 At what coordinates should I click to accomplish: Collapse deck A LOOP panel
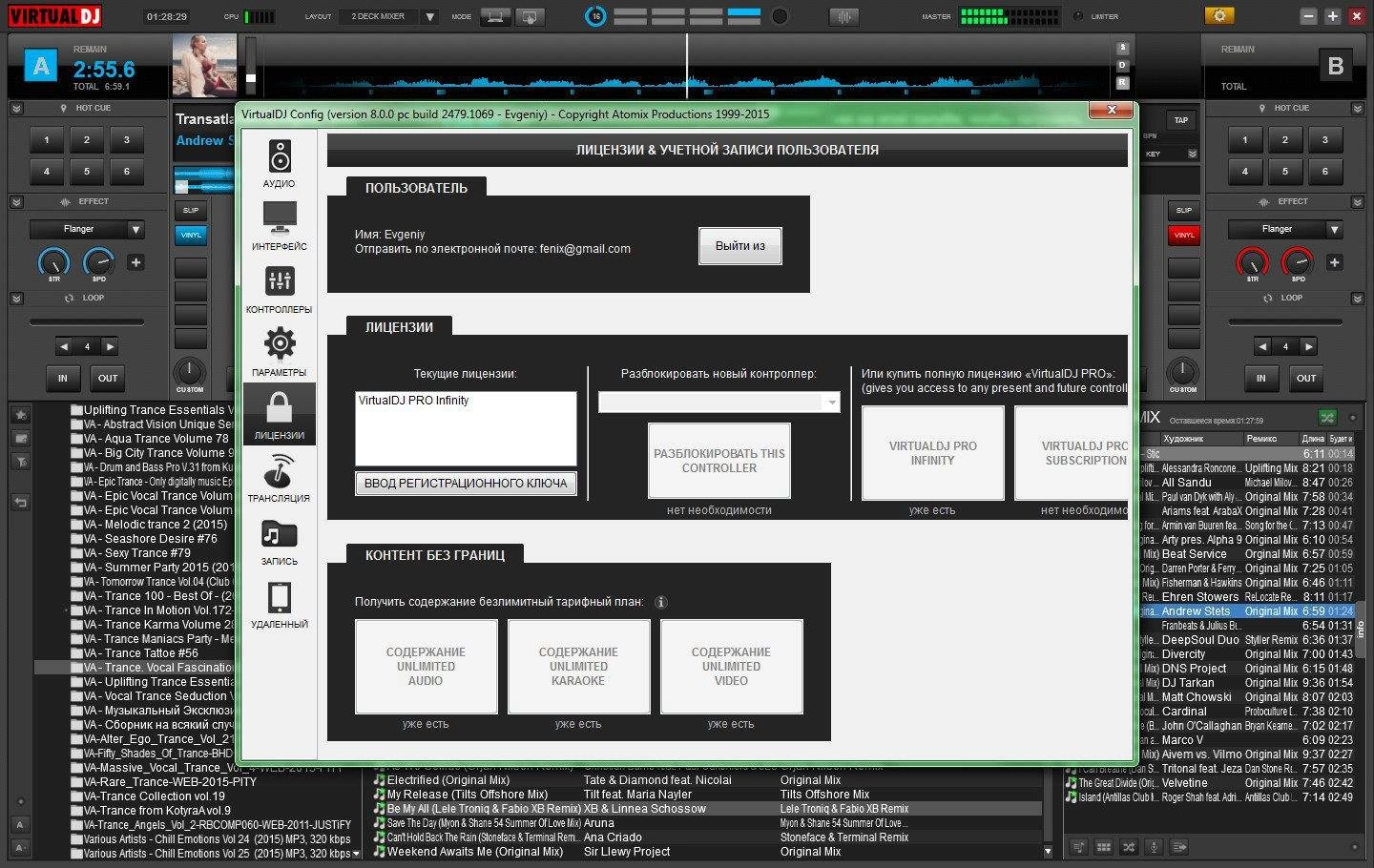tap(16, 299)
